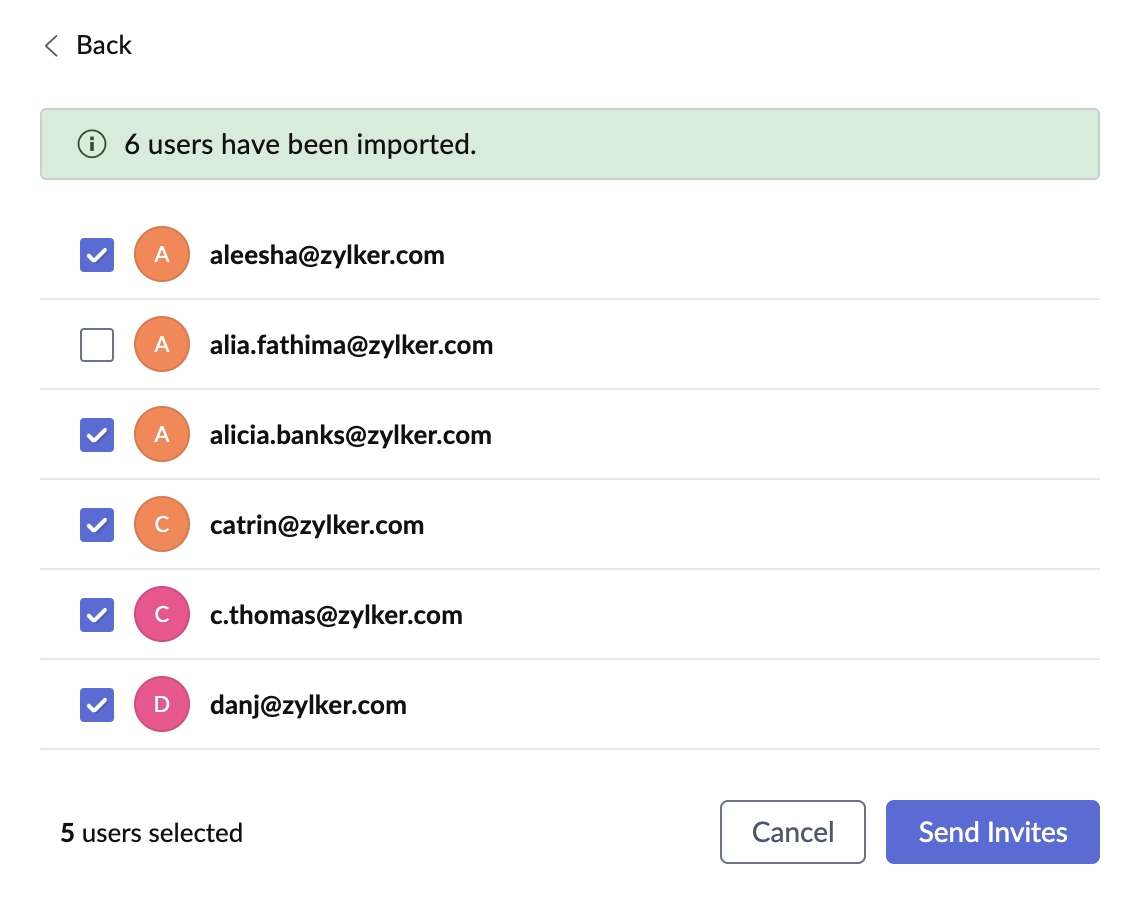Click alia.fathima's orange avatar icon
Image resolution: width=1132 pixels, height=898 pixels.
tap(162, 345)
